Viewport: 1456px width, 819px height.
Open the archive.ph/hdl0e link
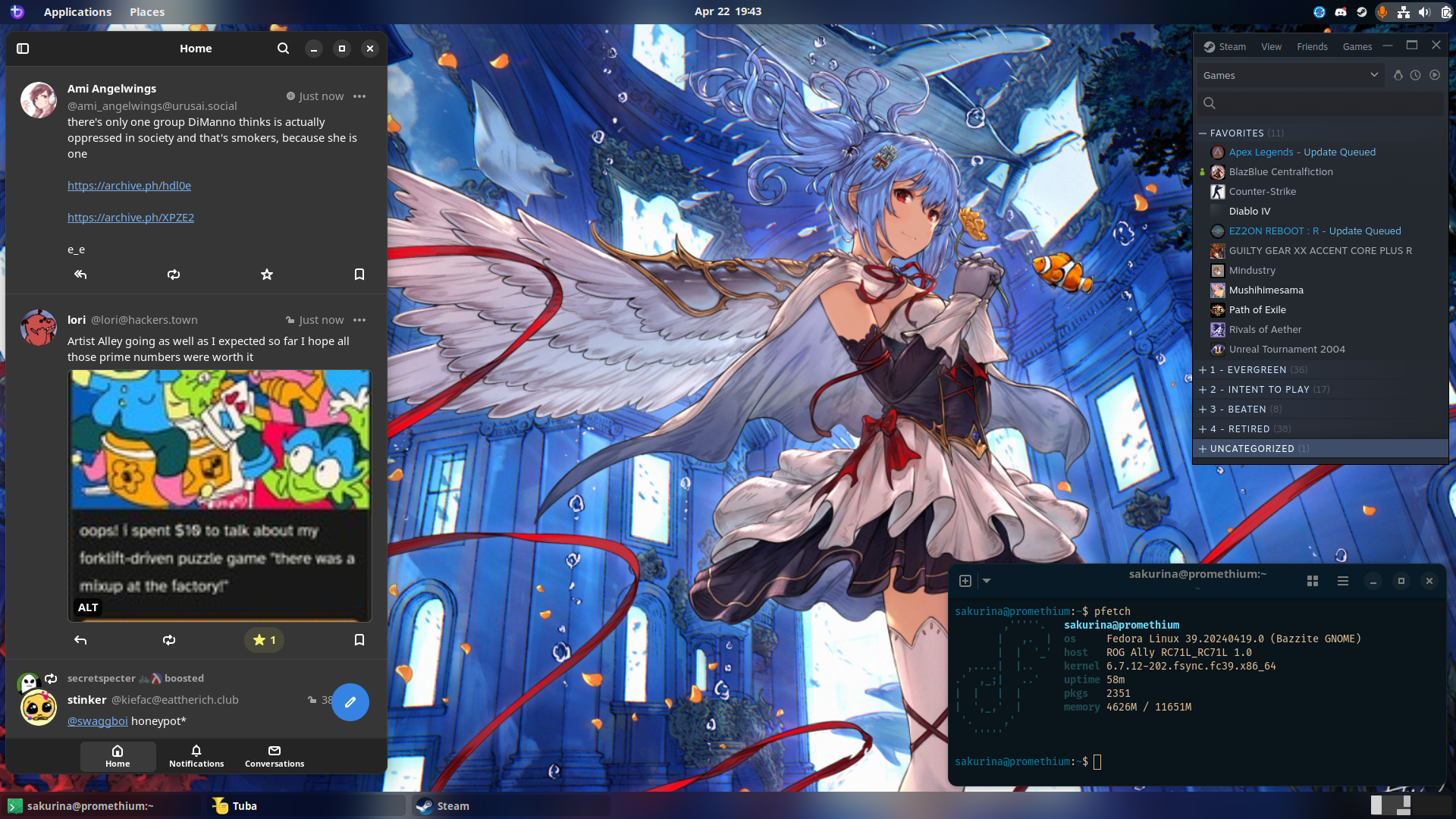[x=129, y=186]
